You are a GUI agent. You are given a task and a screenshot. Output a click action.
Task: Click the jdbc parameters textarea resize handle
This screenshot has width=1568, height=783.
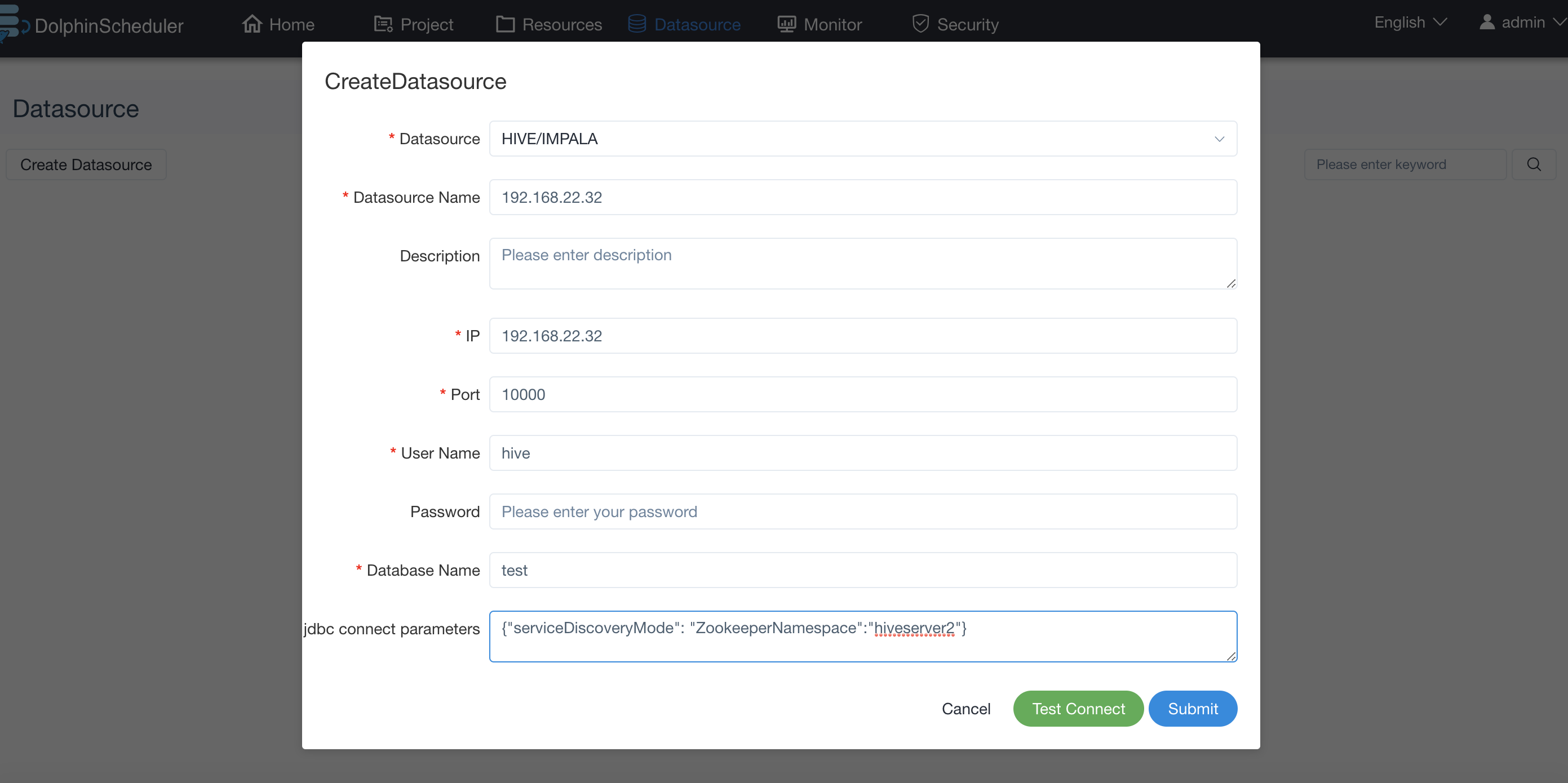pos(1231,656)
